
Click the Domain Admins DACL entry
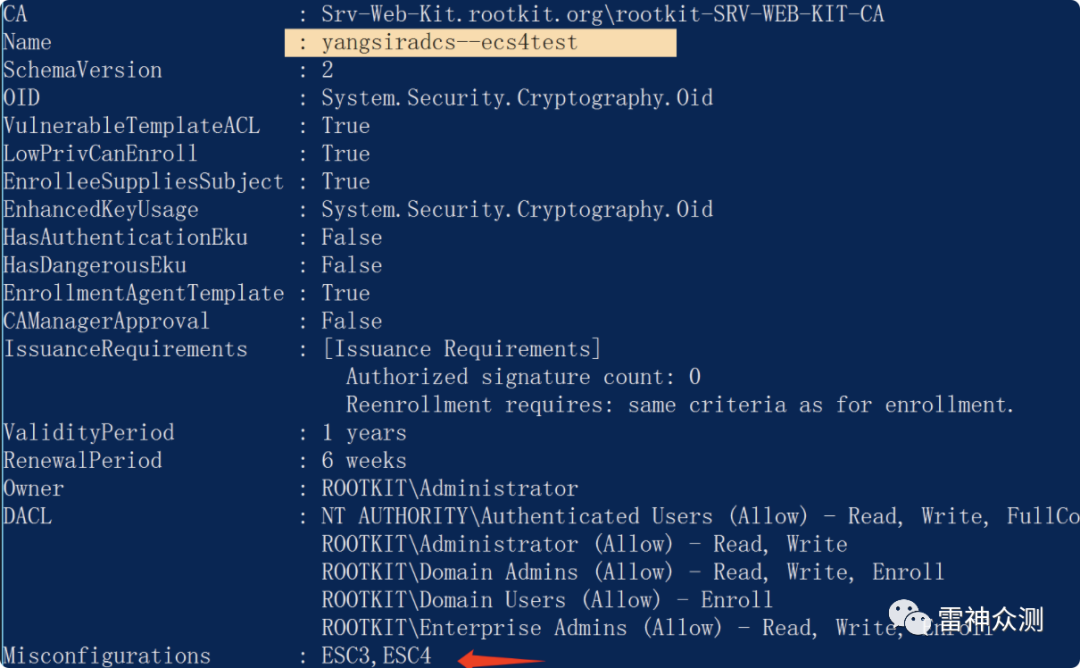click(x=632, y=572)
